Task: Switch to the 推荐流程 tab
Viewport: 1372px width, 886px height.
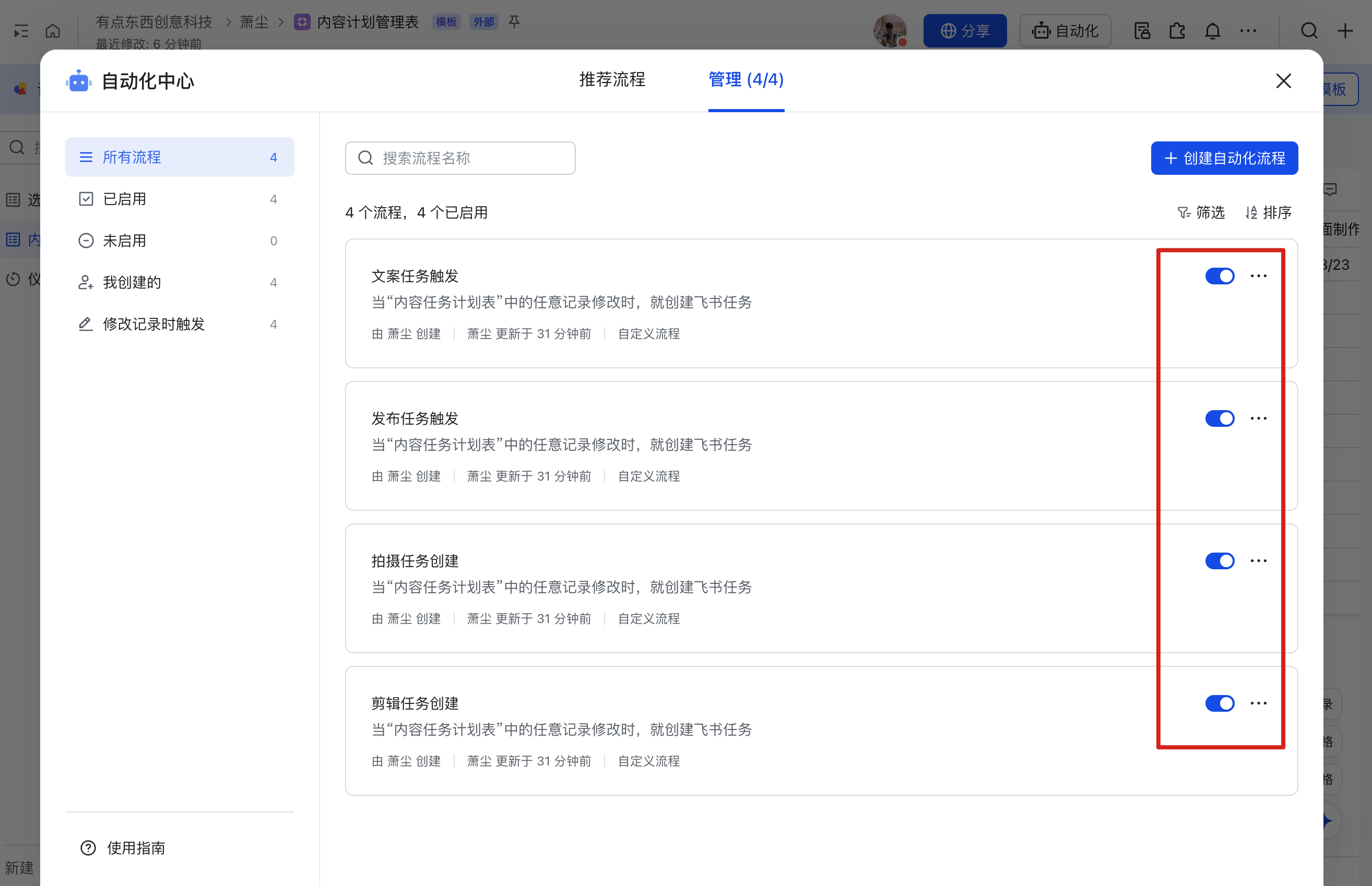Action: tap(612, 79)
